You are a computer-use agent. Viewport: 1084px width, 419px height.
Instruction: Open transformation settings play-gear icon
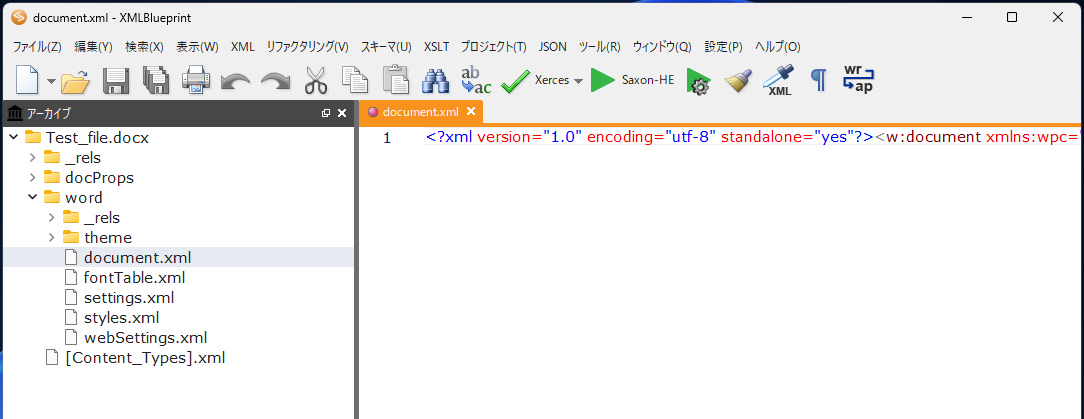pyautogui.click(x=698, y=82)
